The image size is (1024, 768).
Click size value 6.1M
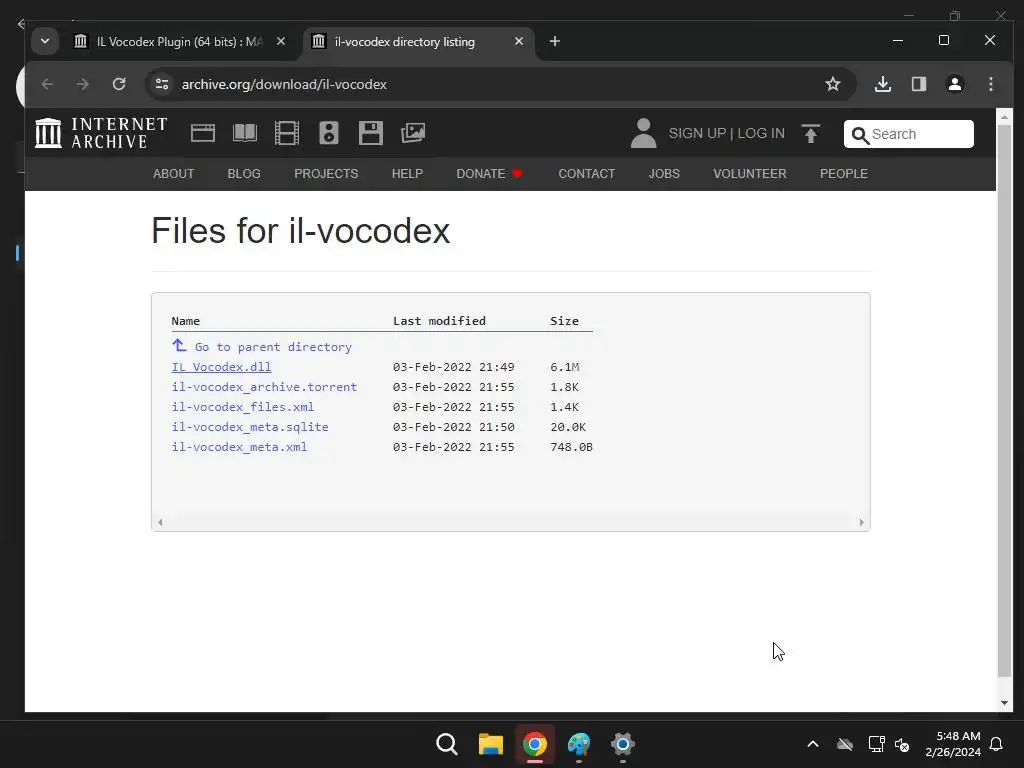565,367
